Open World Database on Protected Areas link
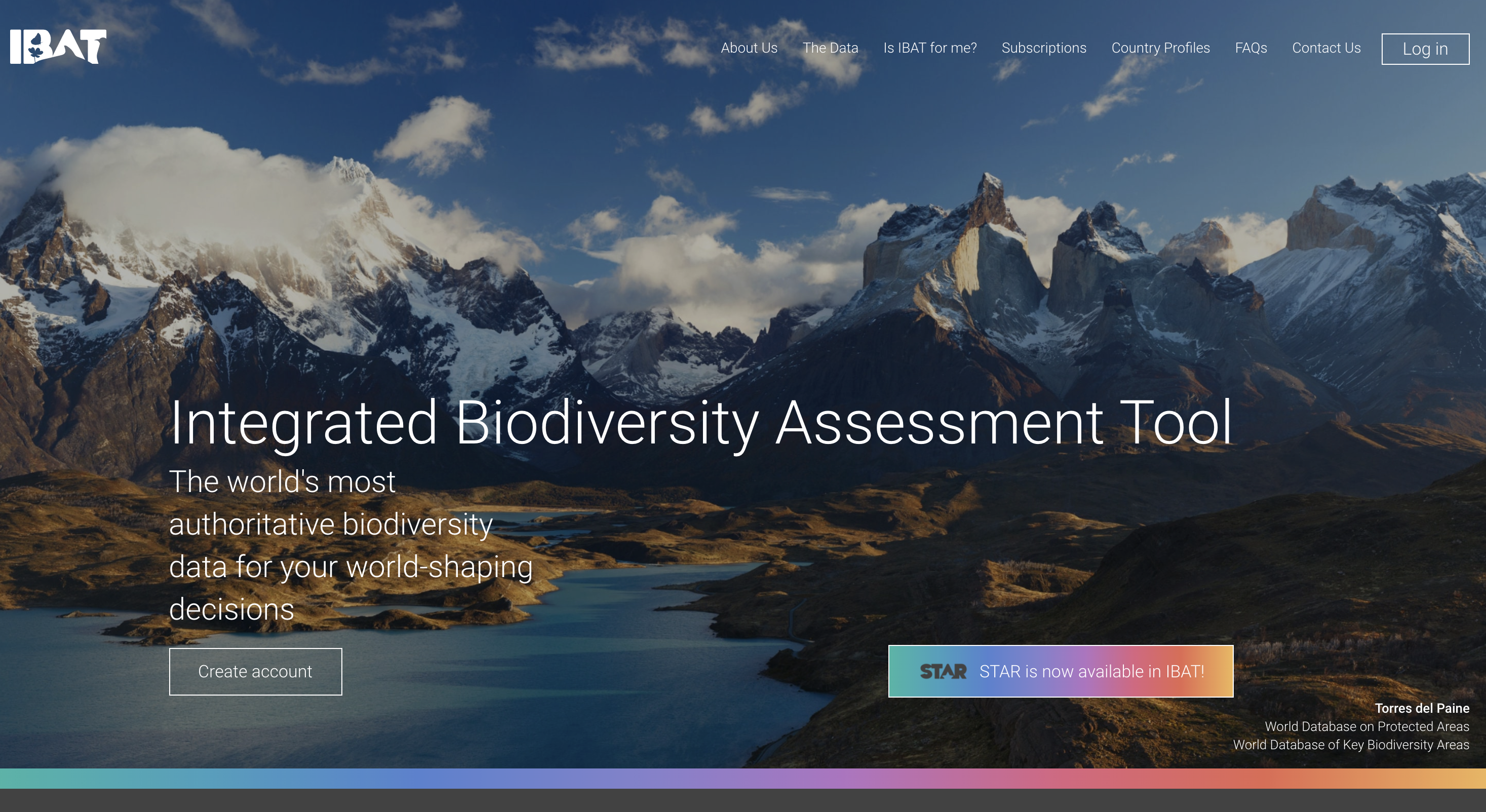Viewport: 1486px width, 812px height. tap(1366, 726)
